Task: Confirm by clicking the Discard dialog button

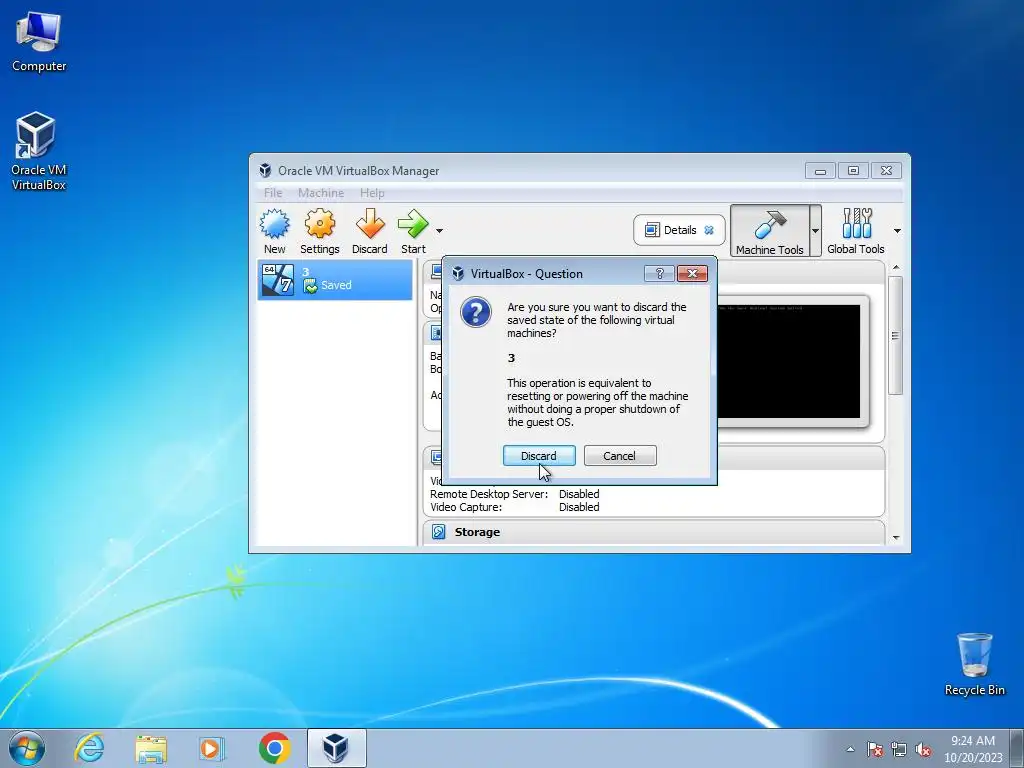Action: [539, 456]
